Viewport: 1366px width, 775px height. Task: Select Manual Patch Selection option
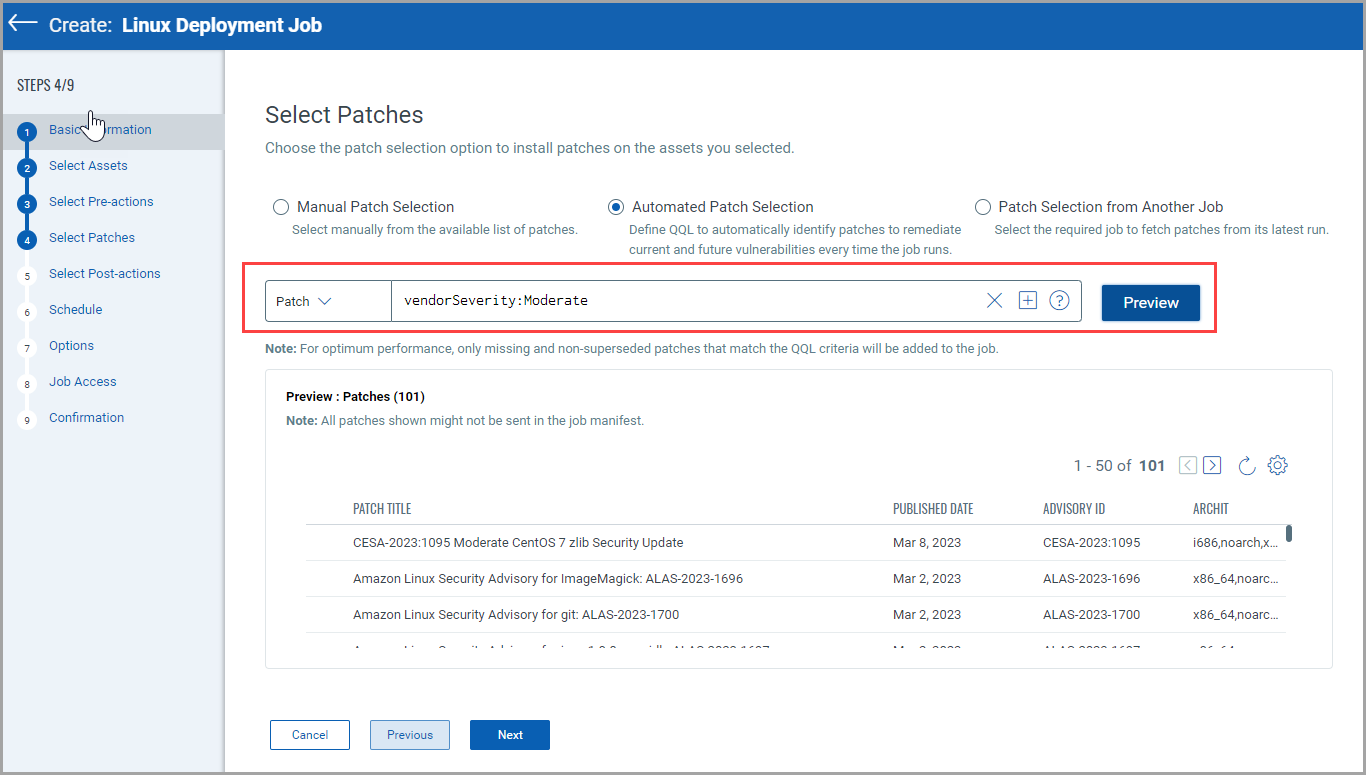281,207
